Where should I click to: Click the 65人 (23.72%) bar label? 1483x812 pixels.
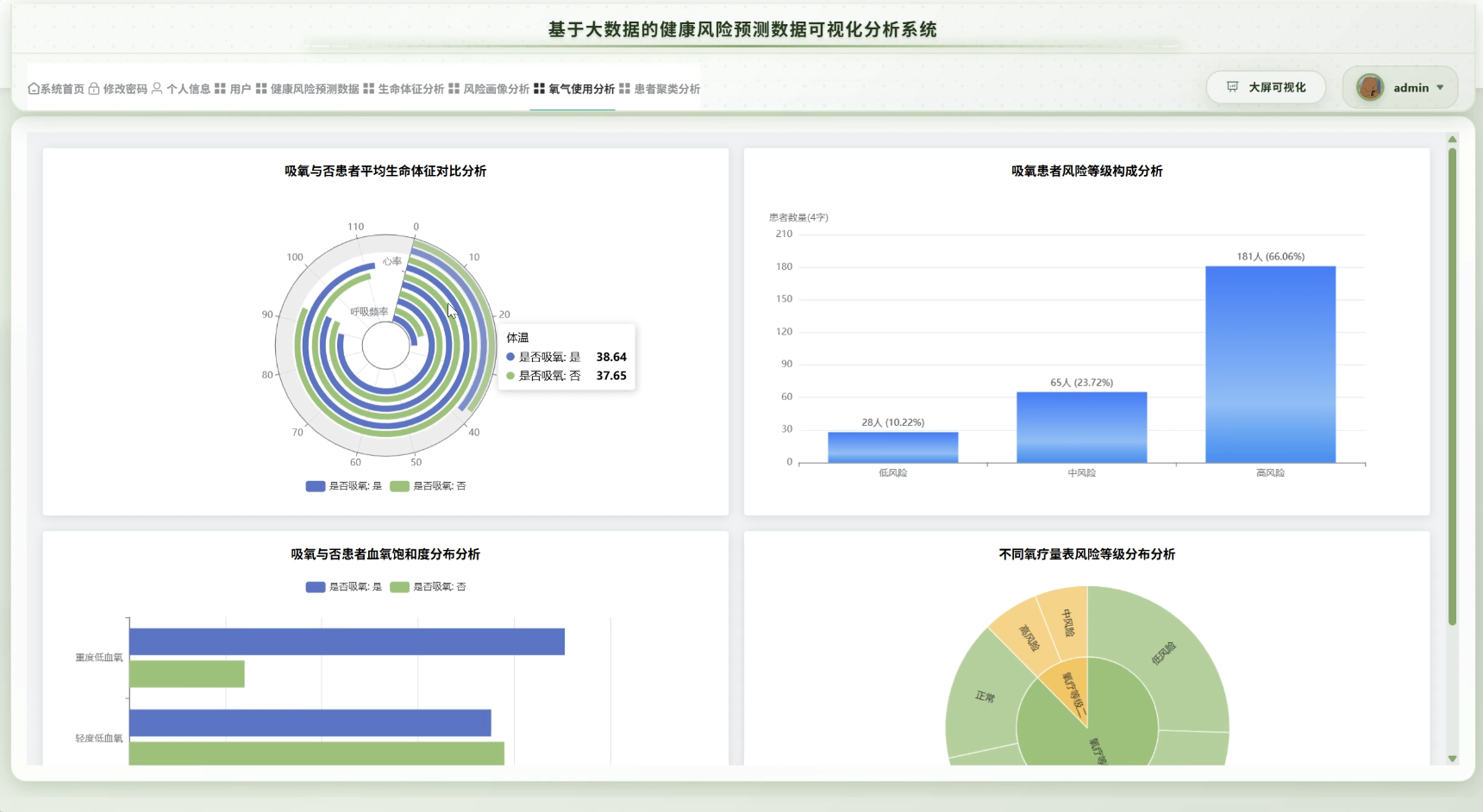tap(1081, 383)
